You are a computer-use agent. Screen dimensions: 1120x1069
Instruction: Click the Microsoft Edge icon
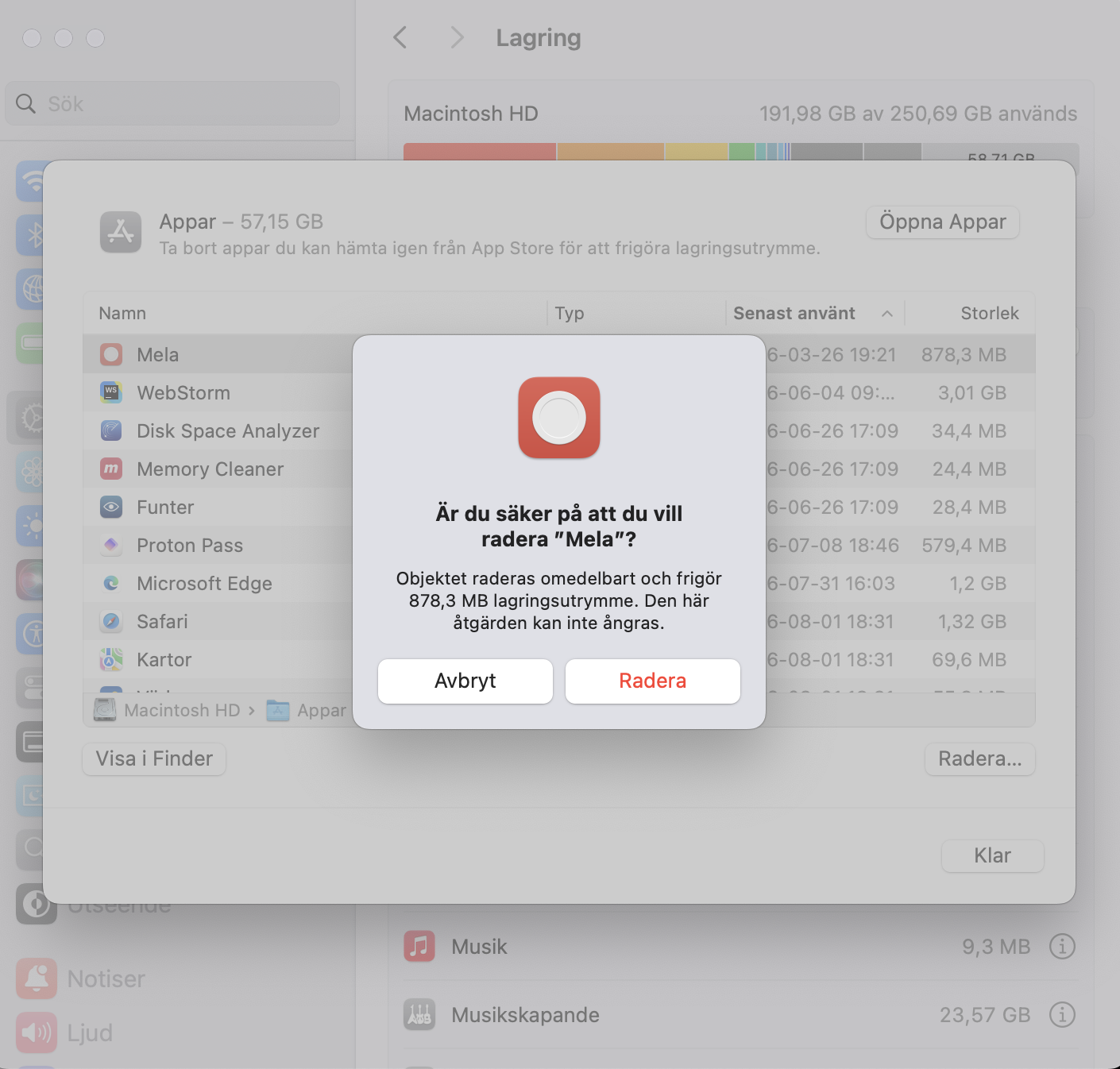pyautogui.click(x=111, y=583)
